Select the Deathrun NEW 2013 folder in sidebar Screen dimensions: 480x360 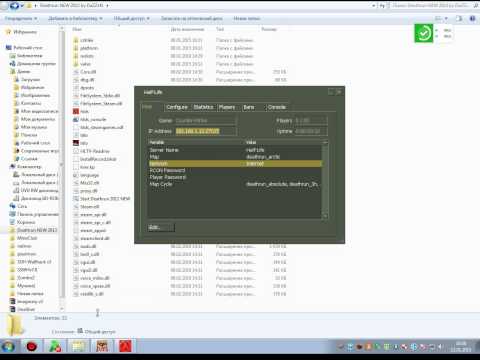pos(37,230)
